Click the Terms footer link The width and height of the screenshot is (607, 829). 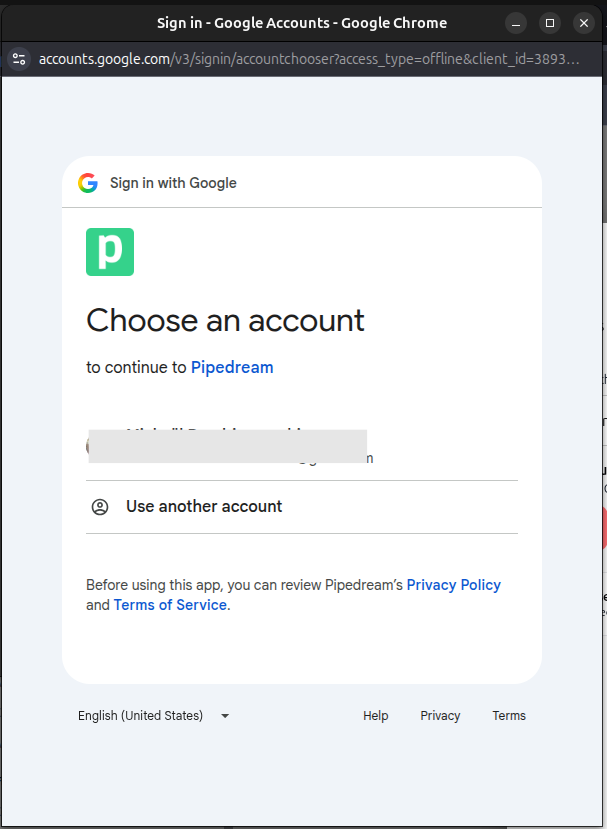pyautogui.click(x=509, y=715)
